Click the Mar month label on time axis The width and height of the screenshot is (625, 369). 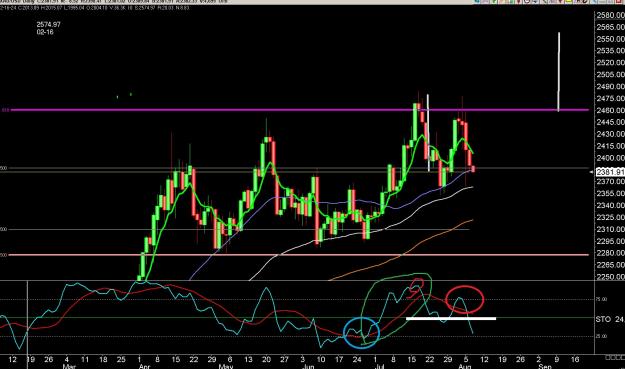tap(69, 366)
